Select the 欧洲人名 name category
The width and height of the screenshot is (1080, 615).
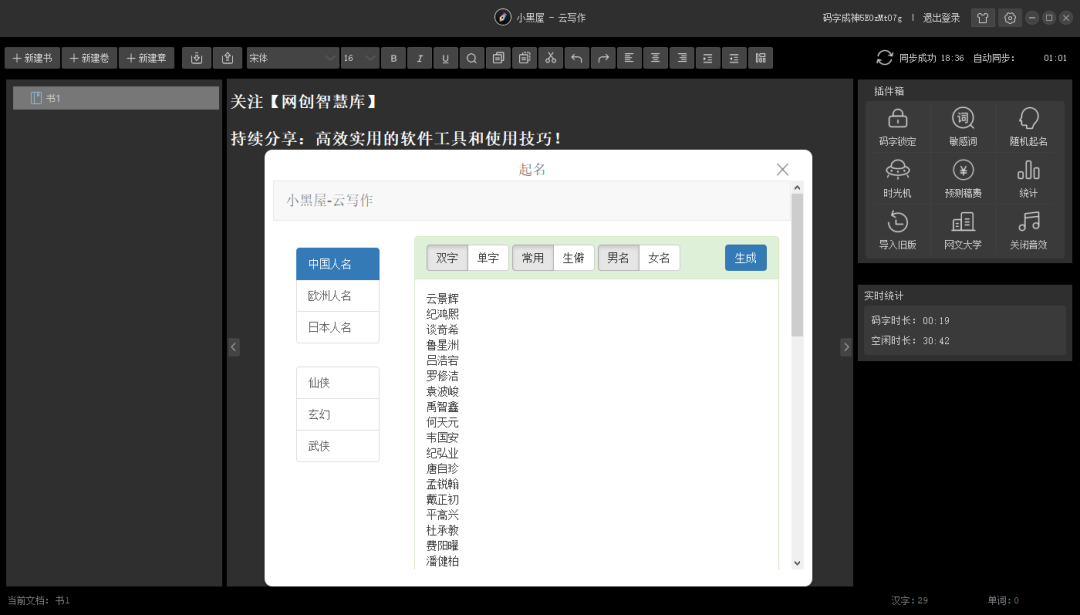(337, 295)
